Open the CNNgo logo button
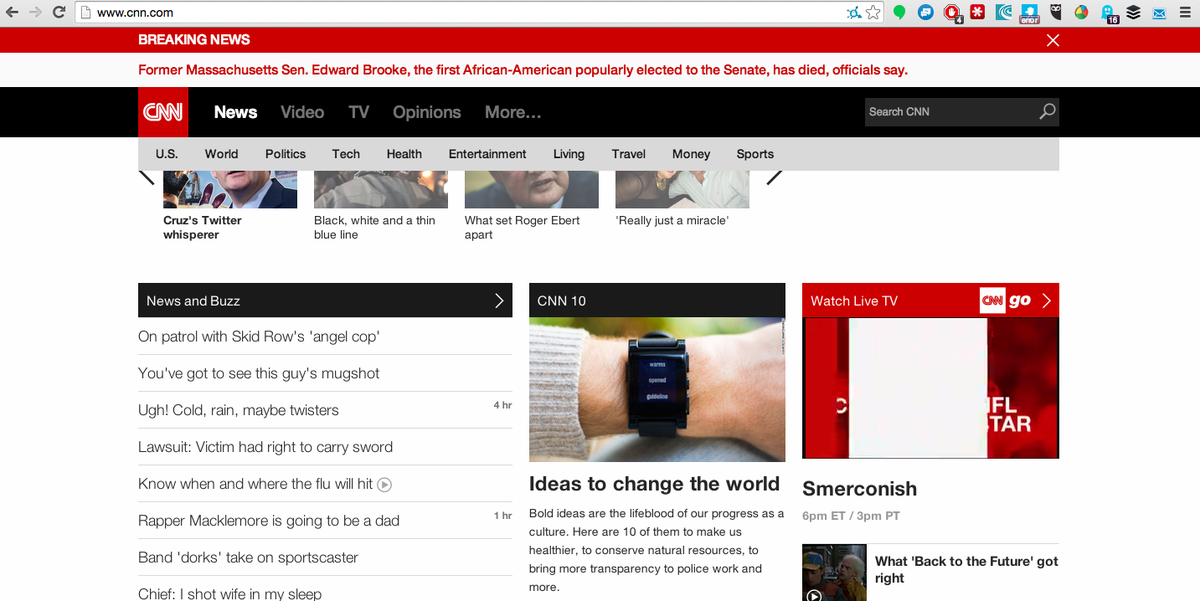 [x=1006, y=300]
